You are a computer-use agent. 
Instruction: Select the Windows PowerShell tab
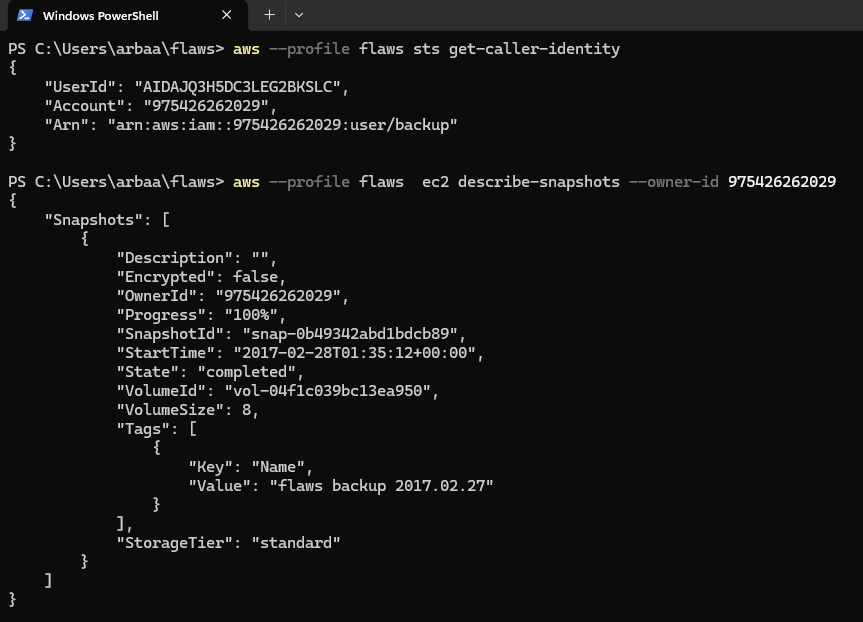coord(110,16)
